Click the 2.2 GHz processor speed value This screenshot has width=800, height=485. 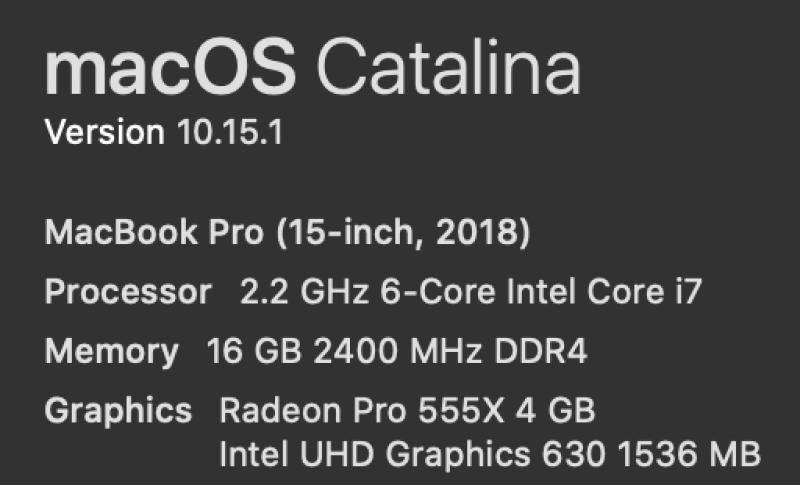(304, 292)
